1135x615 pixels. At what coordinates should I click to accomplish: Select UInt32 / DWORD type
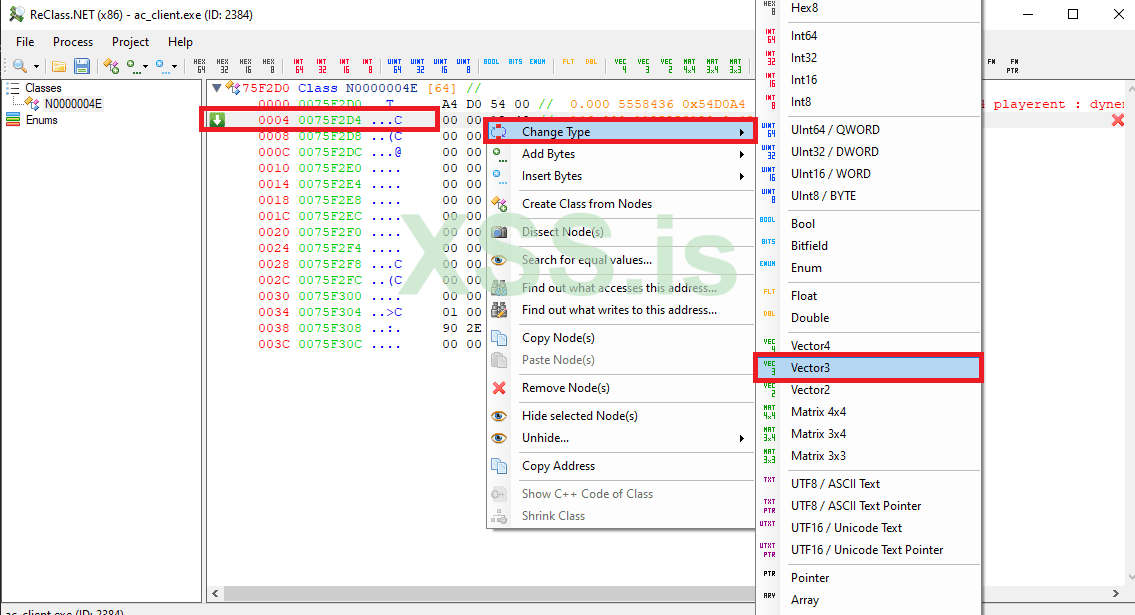pyautogui.click(x=869, y=152)
